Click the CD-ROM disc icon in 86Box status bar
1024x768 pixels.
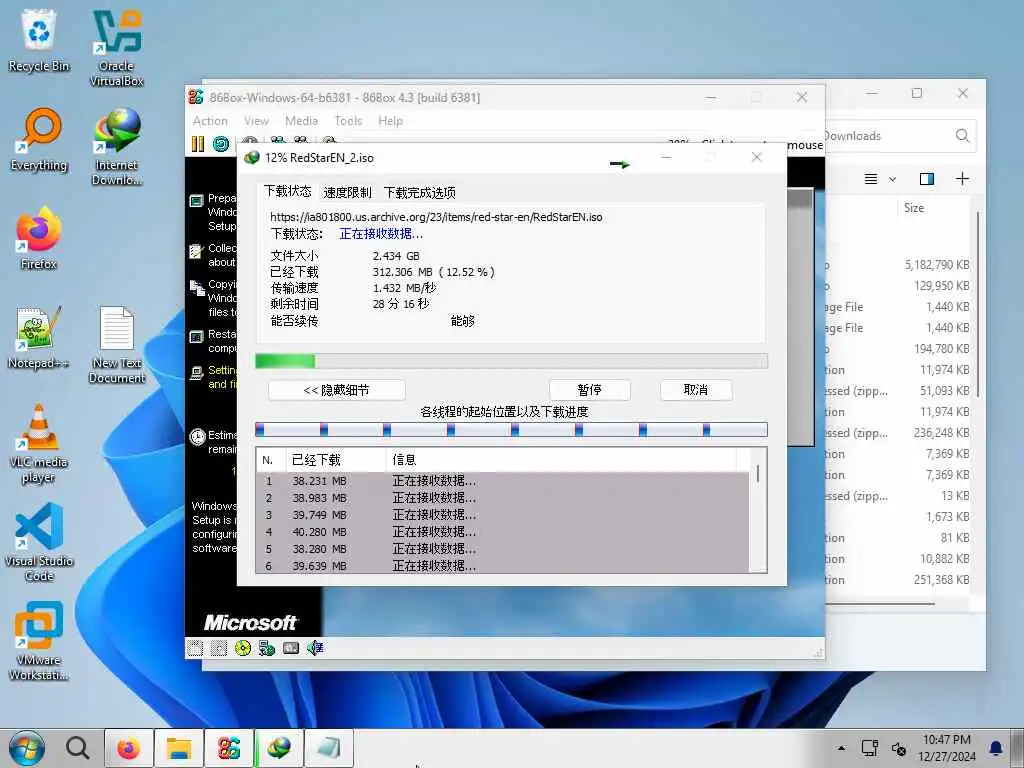point(243,648)
